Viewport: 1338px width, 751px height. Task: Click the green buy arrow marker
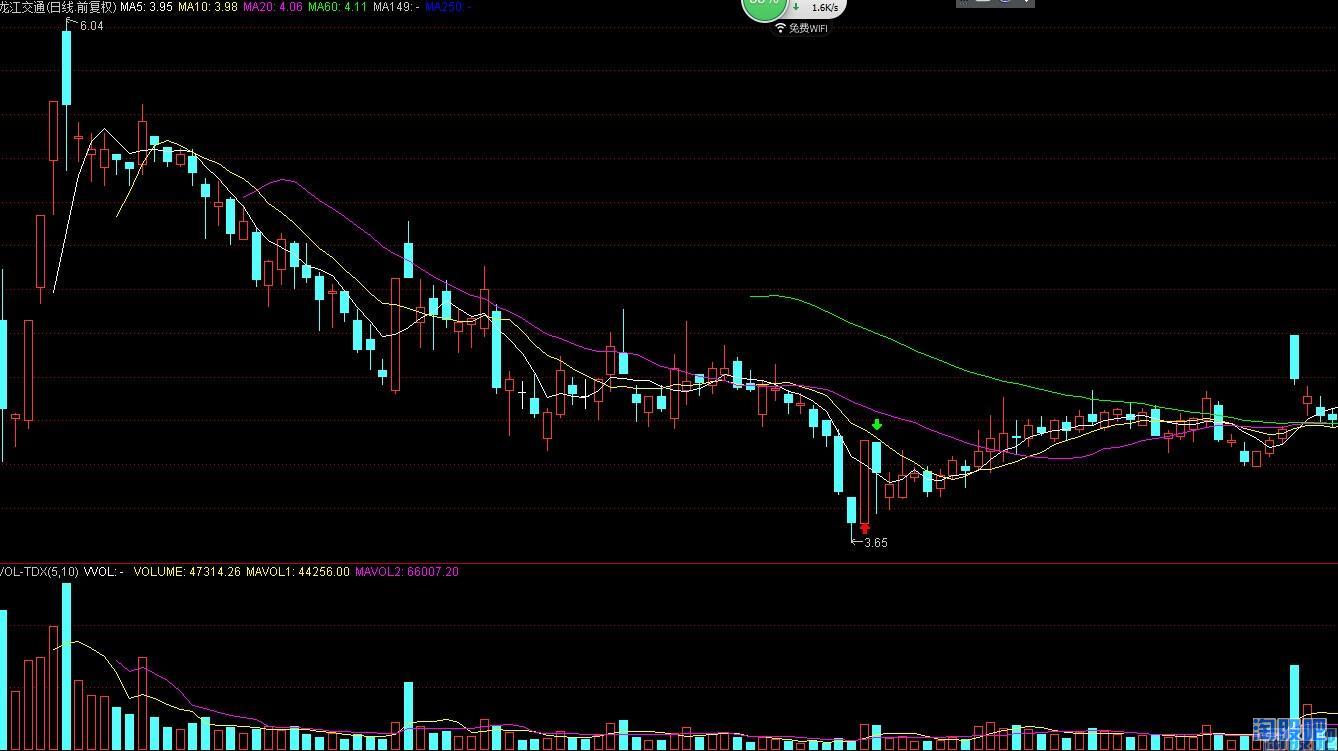(877, 425)
